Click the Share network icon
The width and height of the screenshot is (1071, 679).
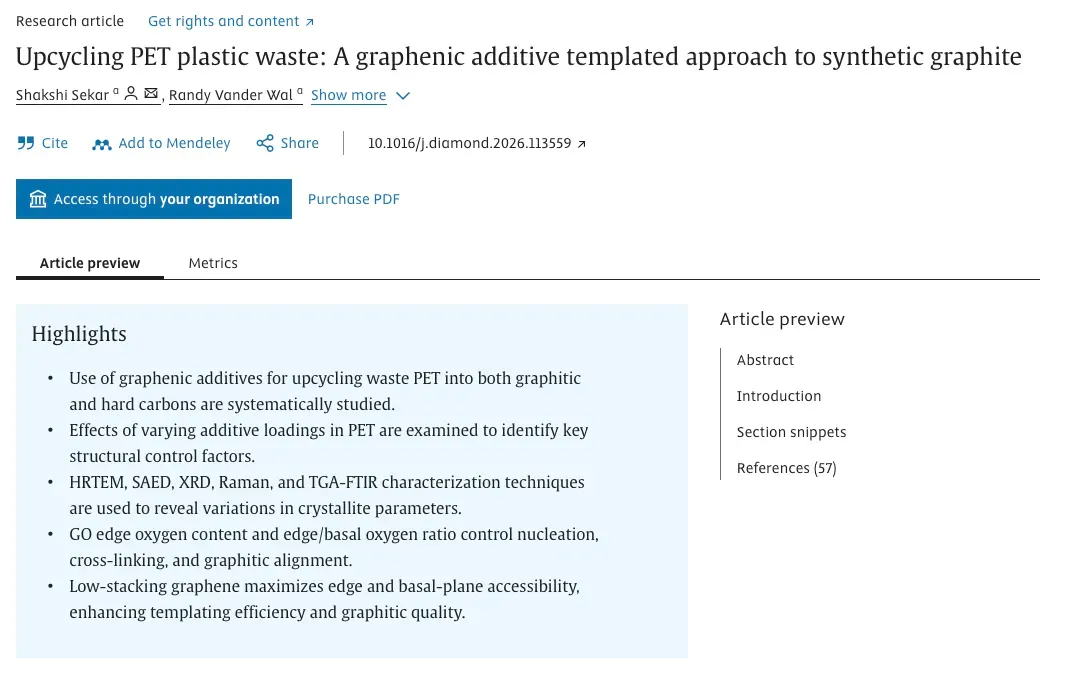pos(265,143)
